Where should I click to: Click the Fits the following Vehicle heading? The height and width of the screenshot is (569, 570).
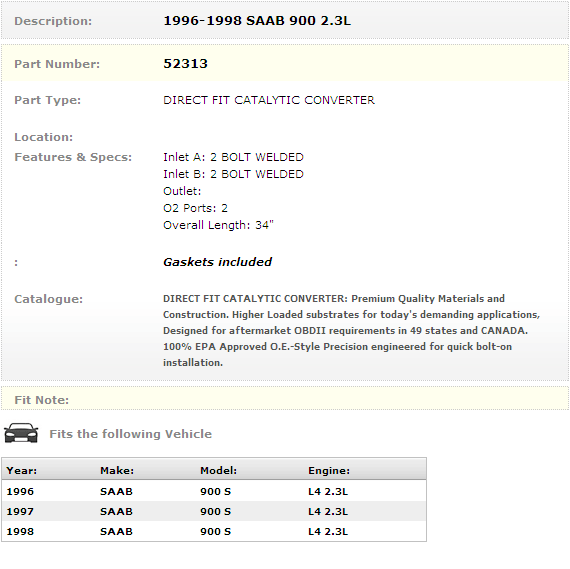[131, 434]
